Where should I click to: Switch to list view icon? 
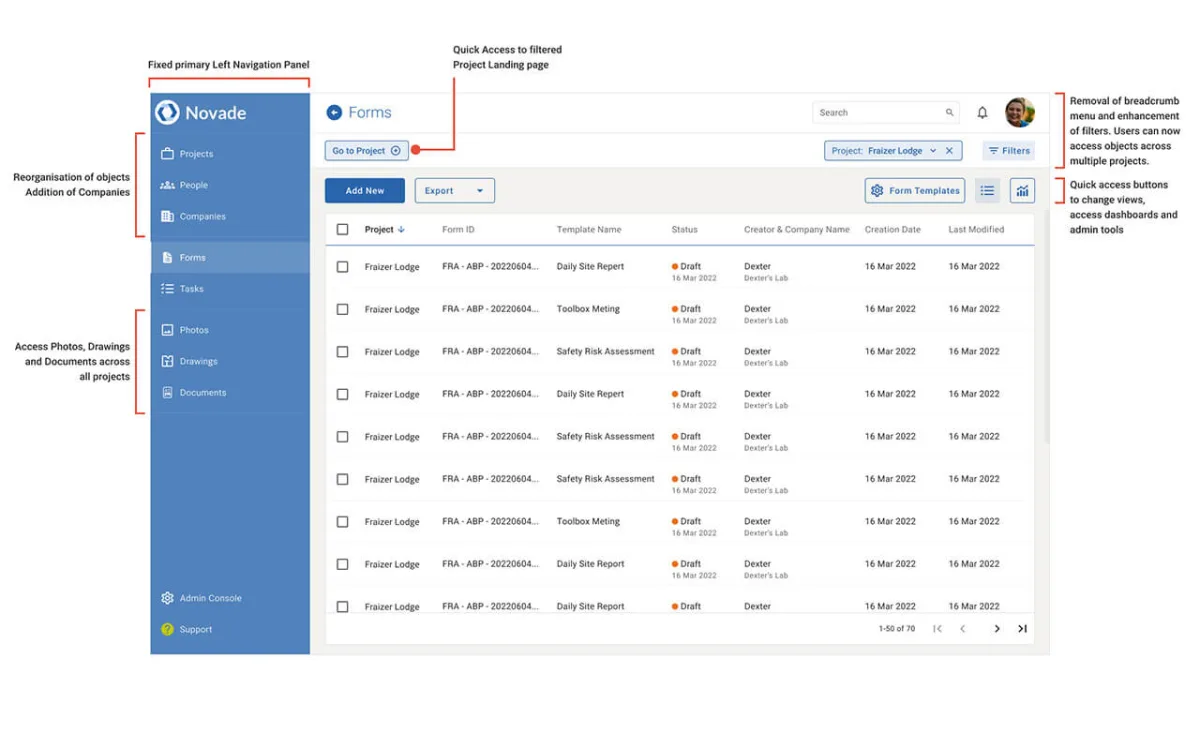(x=987, y=191)
